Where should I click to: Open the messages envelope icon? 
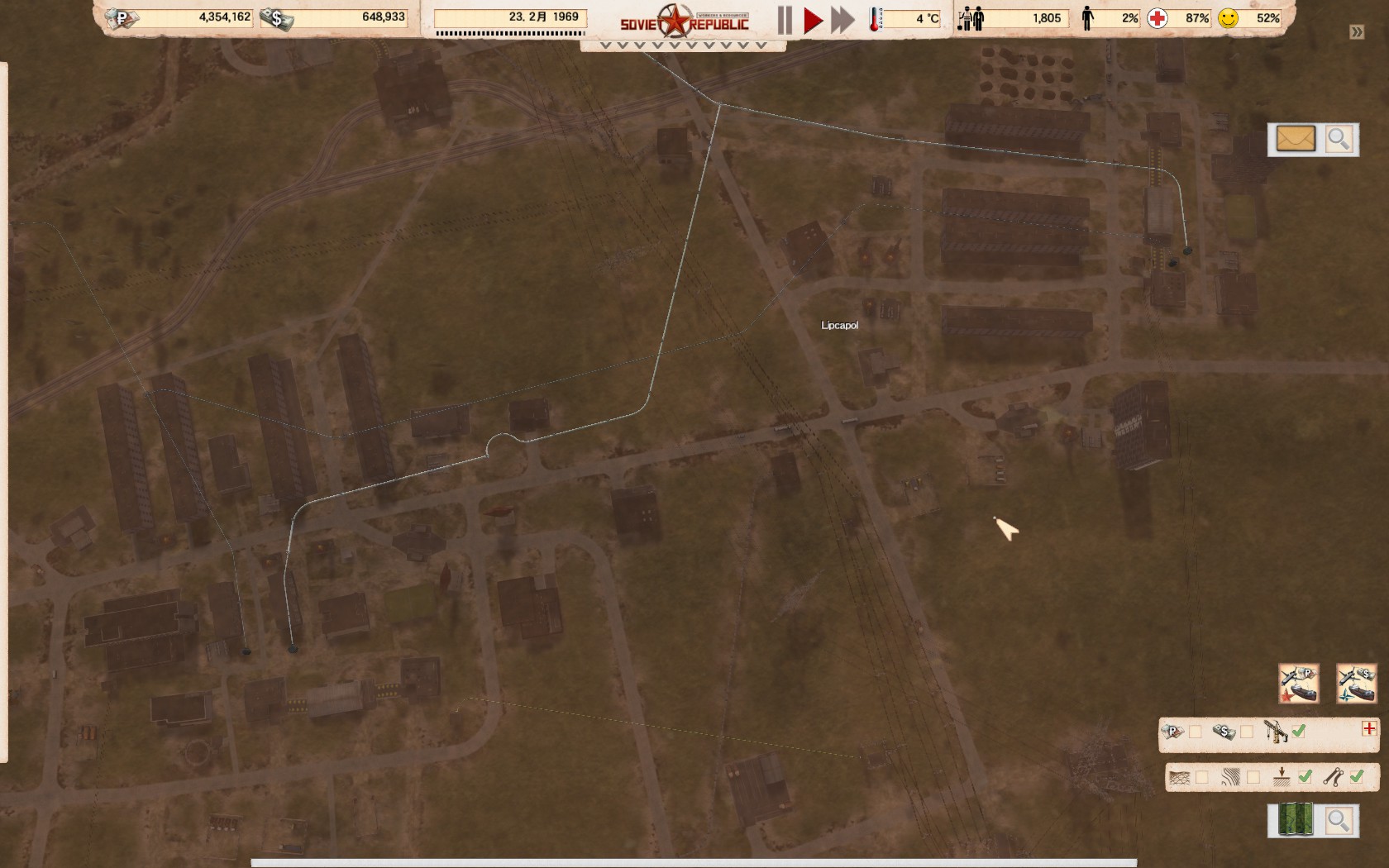point(1296,139)
